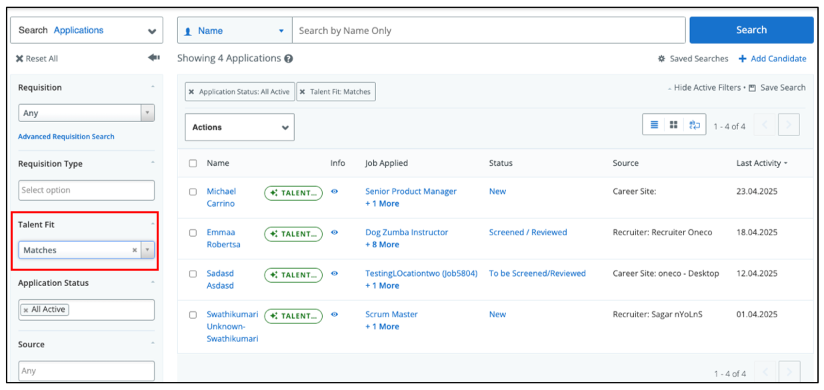Open Talent badge for Sadasd Asdasd
The image size is (824, 390).
293,275
